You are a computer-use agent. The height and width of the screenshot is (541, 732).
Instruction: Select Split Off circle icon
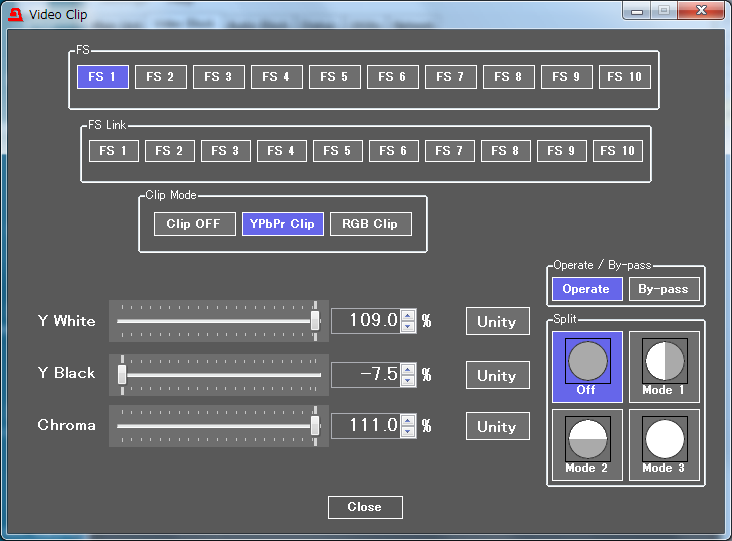[586, 362]
